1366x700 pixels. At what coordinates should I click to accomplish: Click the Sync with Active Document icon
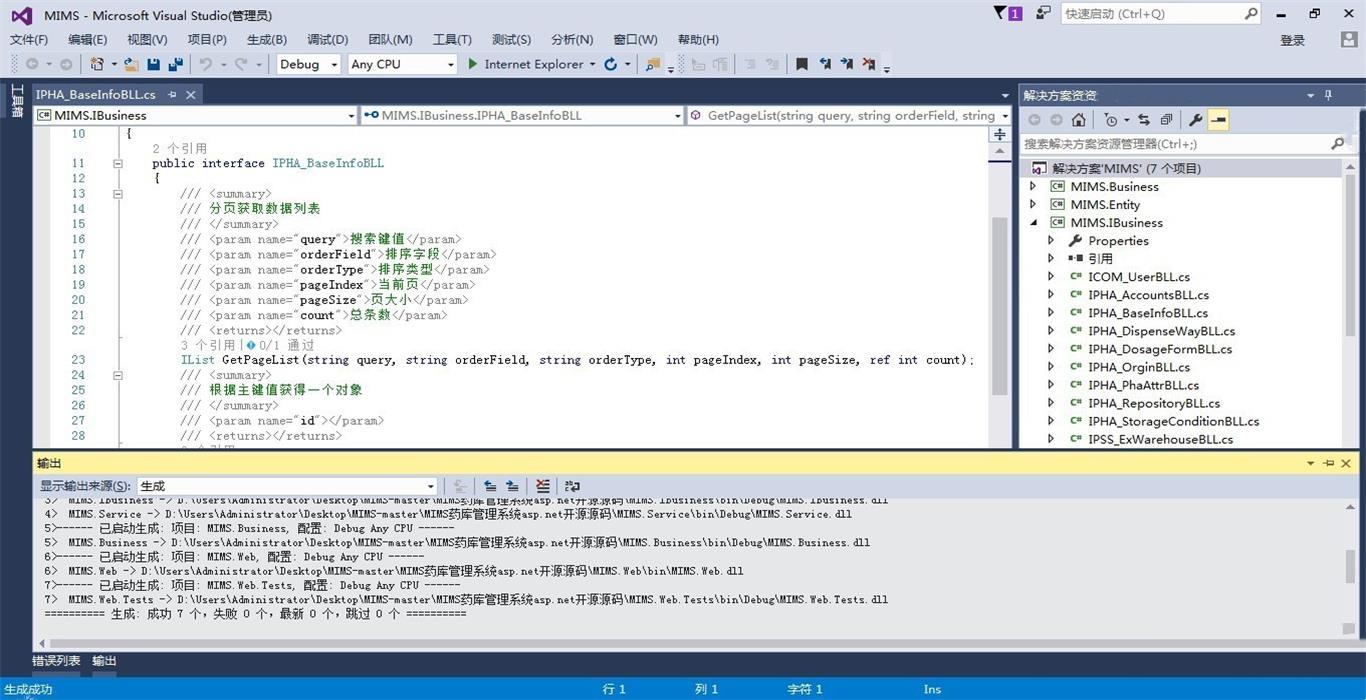click(x=1144, y=119)
